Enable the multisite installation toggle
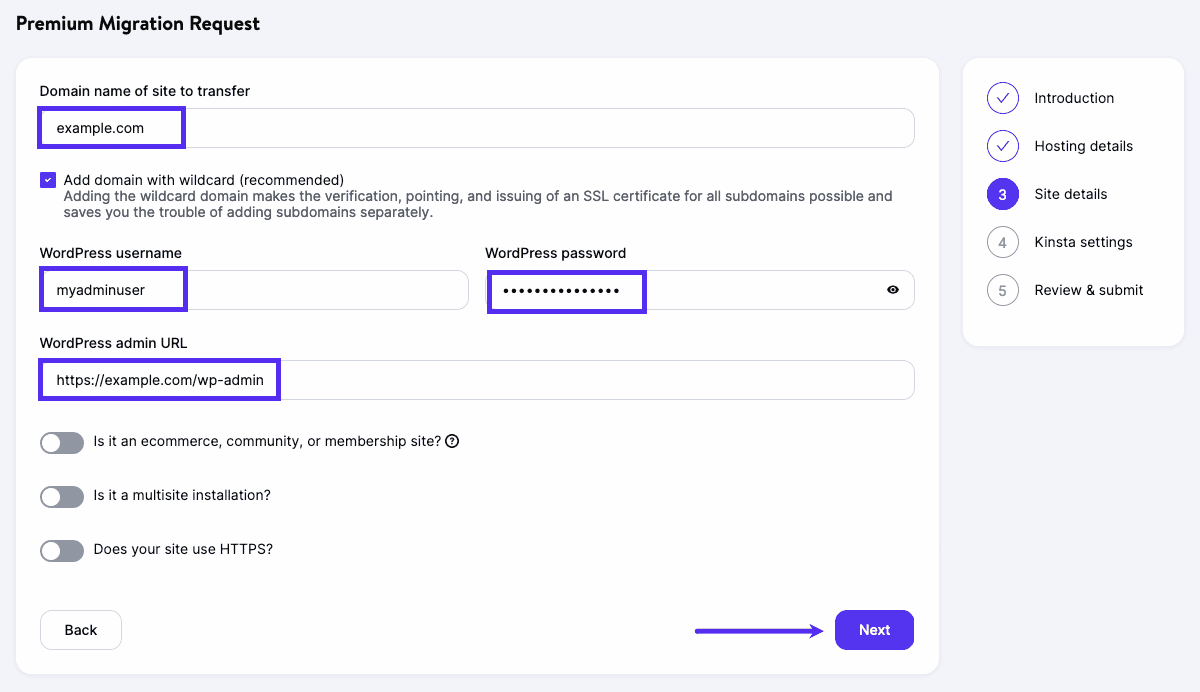Image resolution: width=1200 pixels, height=692 pixels. 62,495
